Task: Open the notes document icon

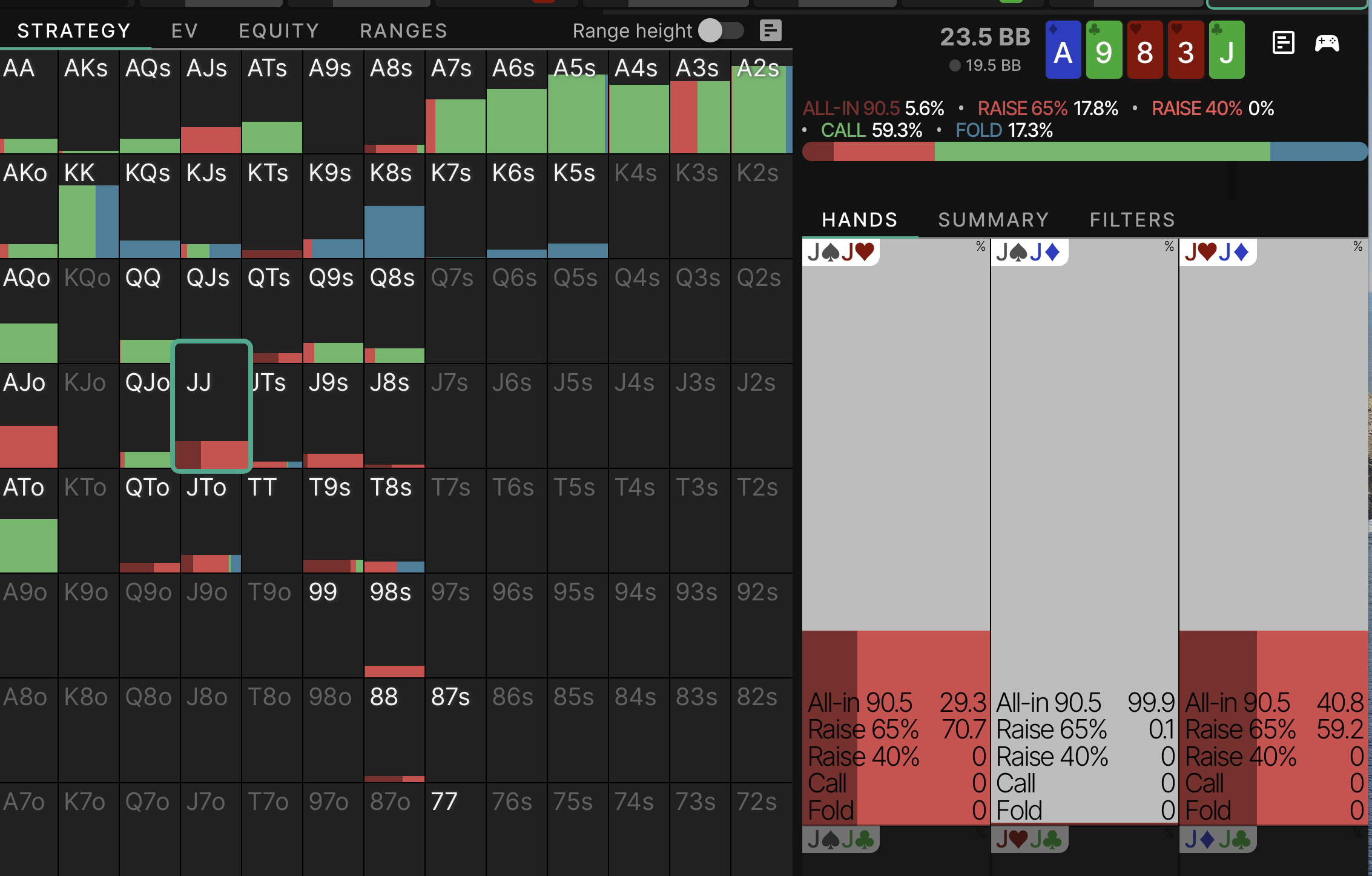Action: tap(1283, 43)
